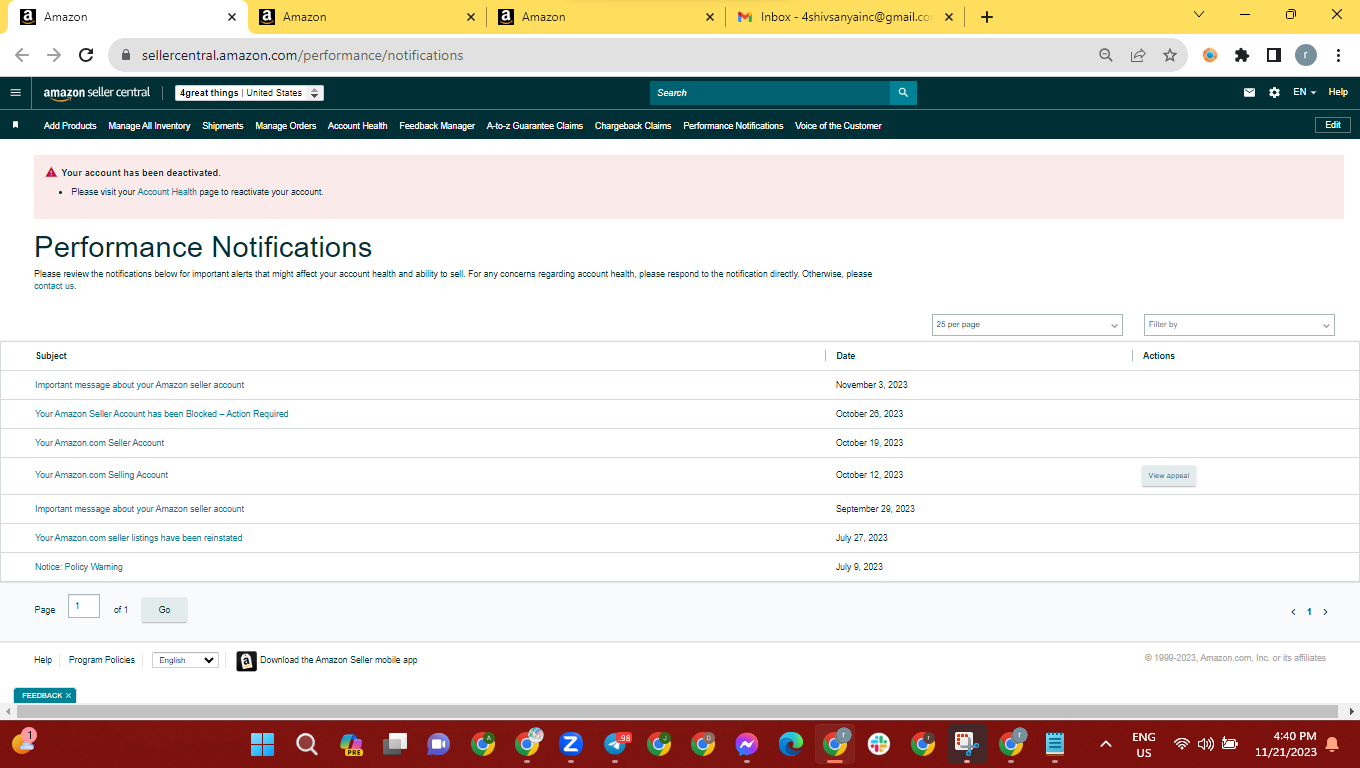The height and width of the screenshot is (768, 1360).
Task: Open the Seller Account has been Blocked notification
Action: 162,414
